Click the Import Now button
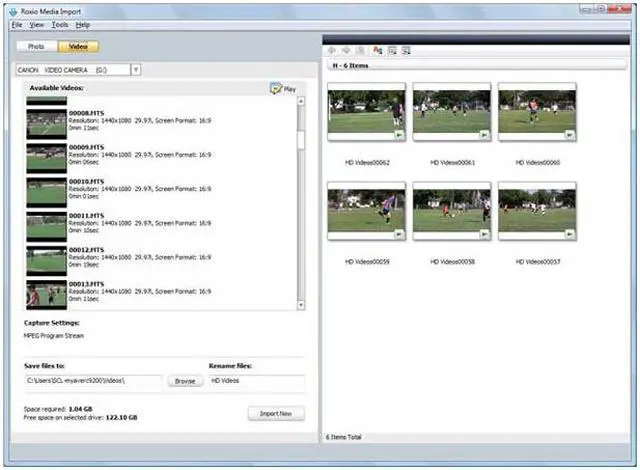Viewport: 640px width, 470px height. (275, 413)
